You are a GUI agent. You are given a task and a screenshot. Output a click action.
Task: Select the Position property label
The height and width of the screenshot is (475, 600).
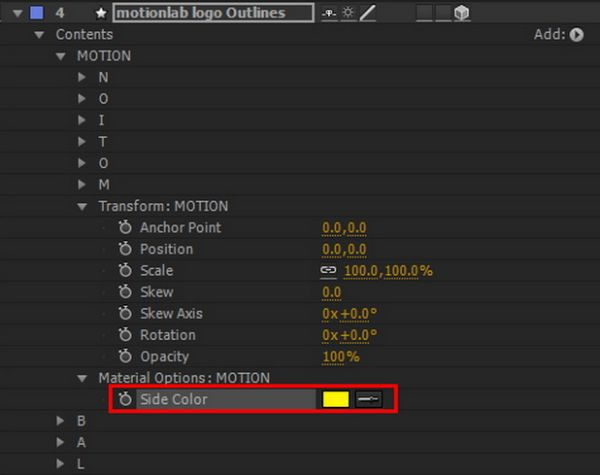coord(166,249)
